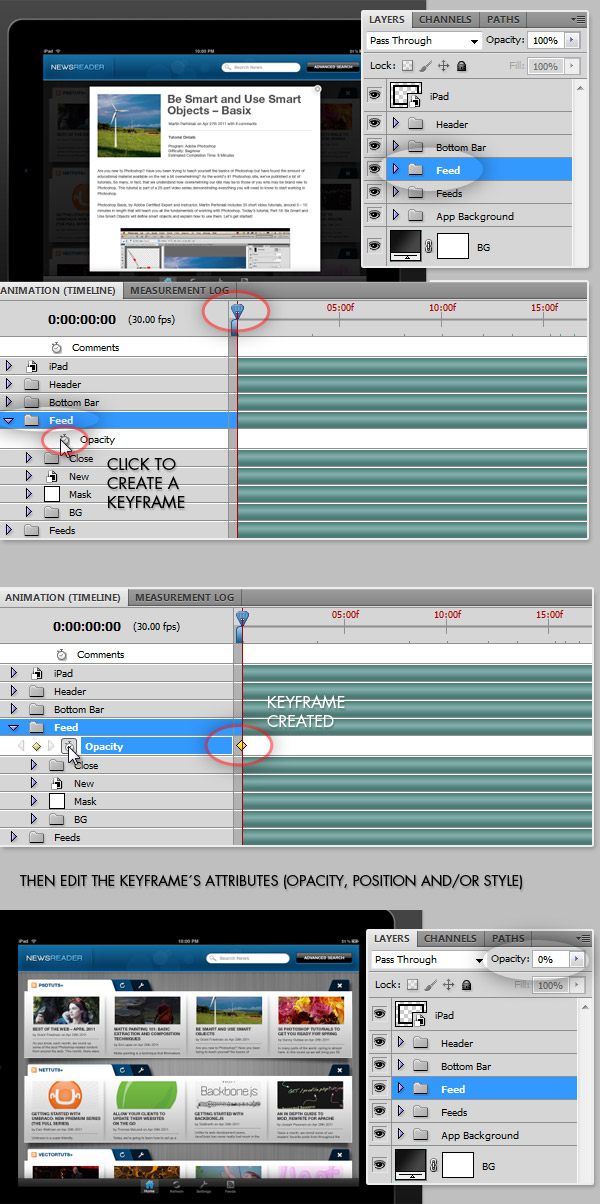Viewport: 600px width, 1204px height.
Task: Click lock transparent pixels icon in top Layers panel
Action: coord(407,66)
